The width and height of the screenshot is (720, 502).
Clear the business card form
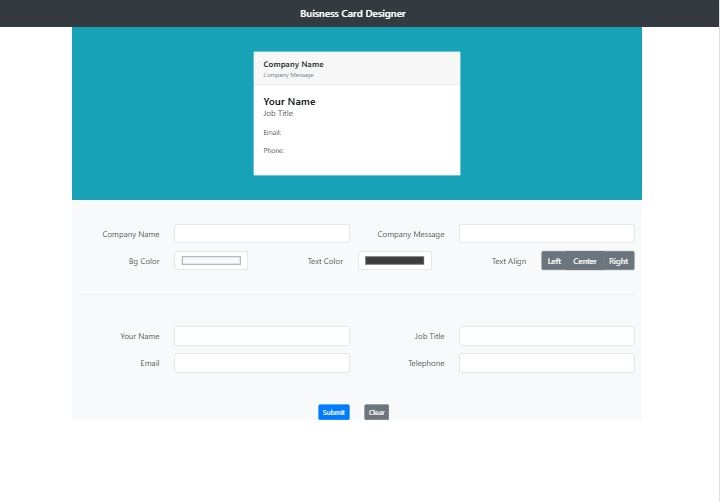[x=377, y=412]
